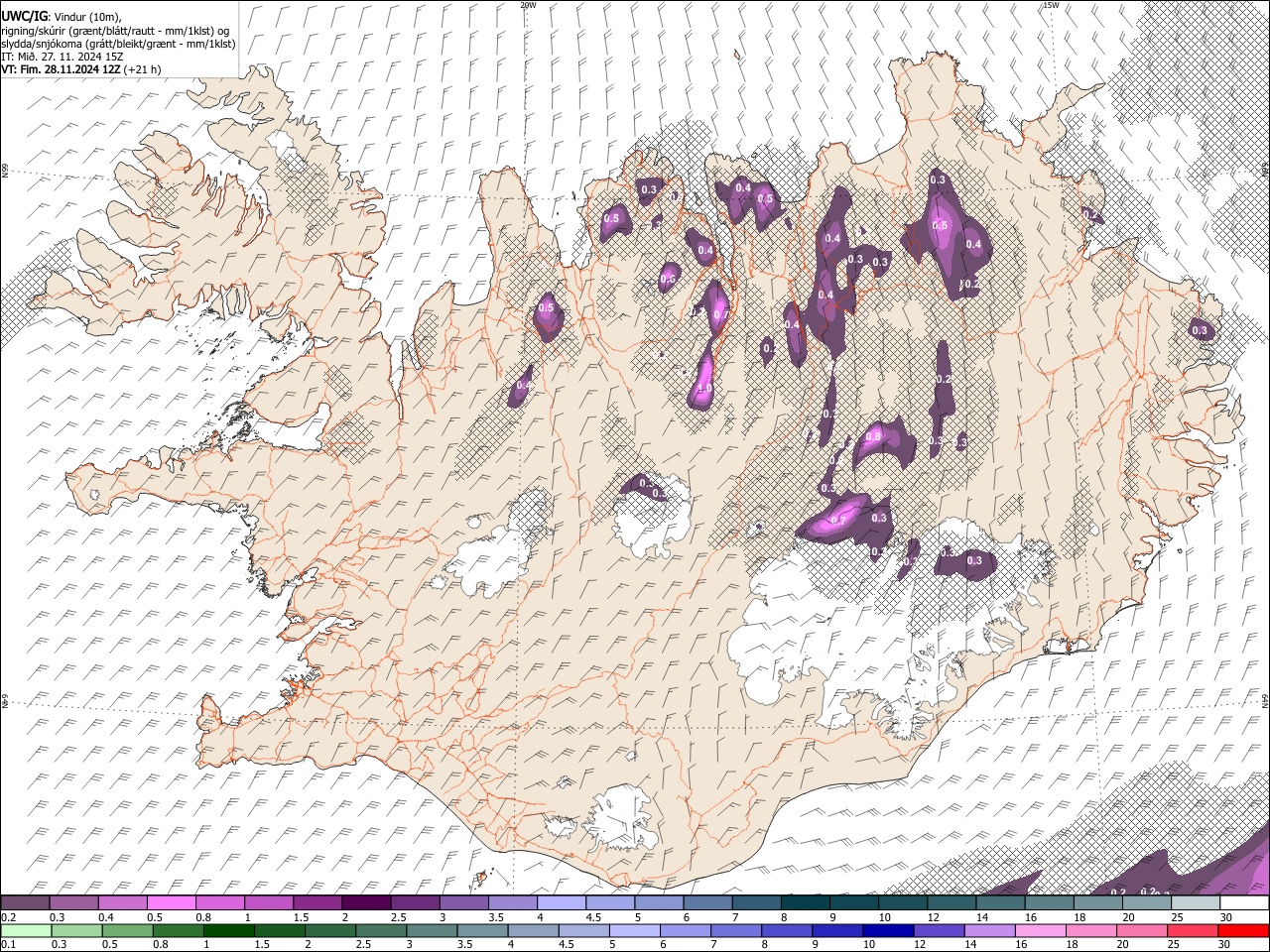Click the valid time 'VT: Fim. 28.11.2024 12Z'
Image resolution: width=1270 pixels, height=952 pixels.
(61, 69)
